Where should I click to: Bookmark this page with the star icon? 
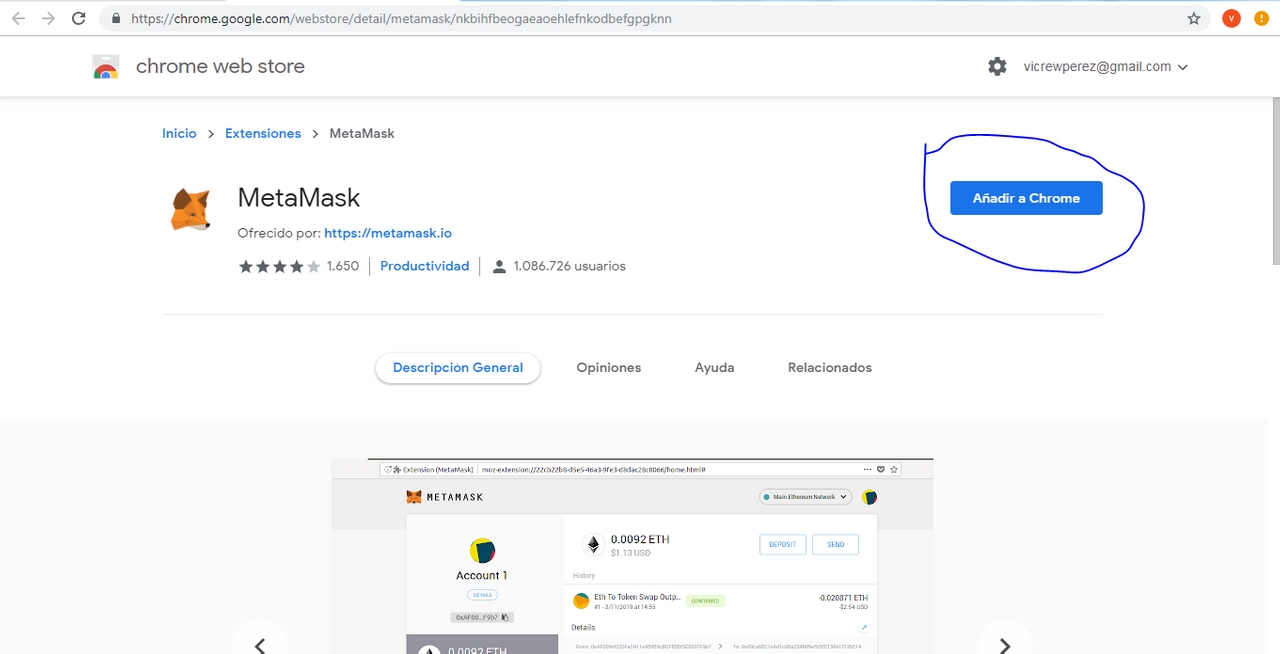(x=1193, y=18)
